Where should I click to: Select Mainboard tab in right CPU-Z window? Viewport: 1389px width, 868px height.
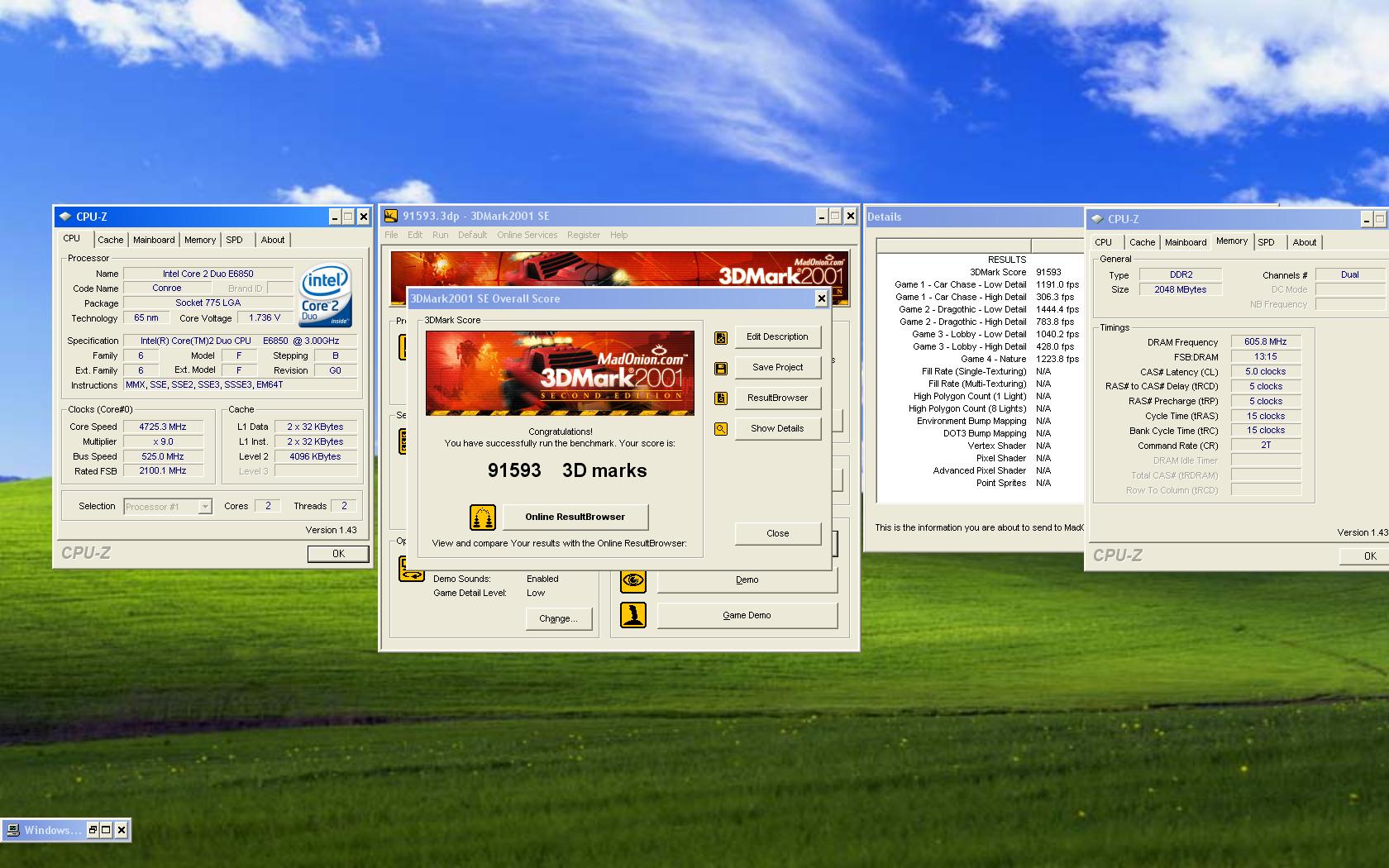click(1186, 242)
